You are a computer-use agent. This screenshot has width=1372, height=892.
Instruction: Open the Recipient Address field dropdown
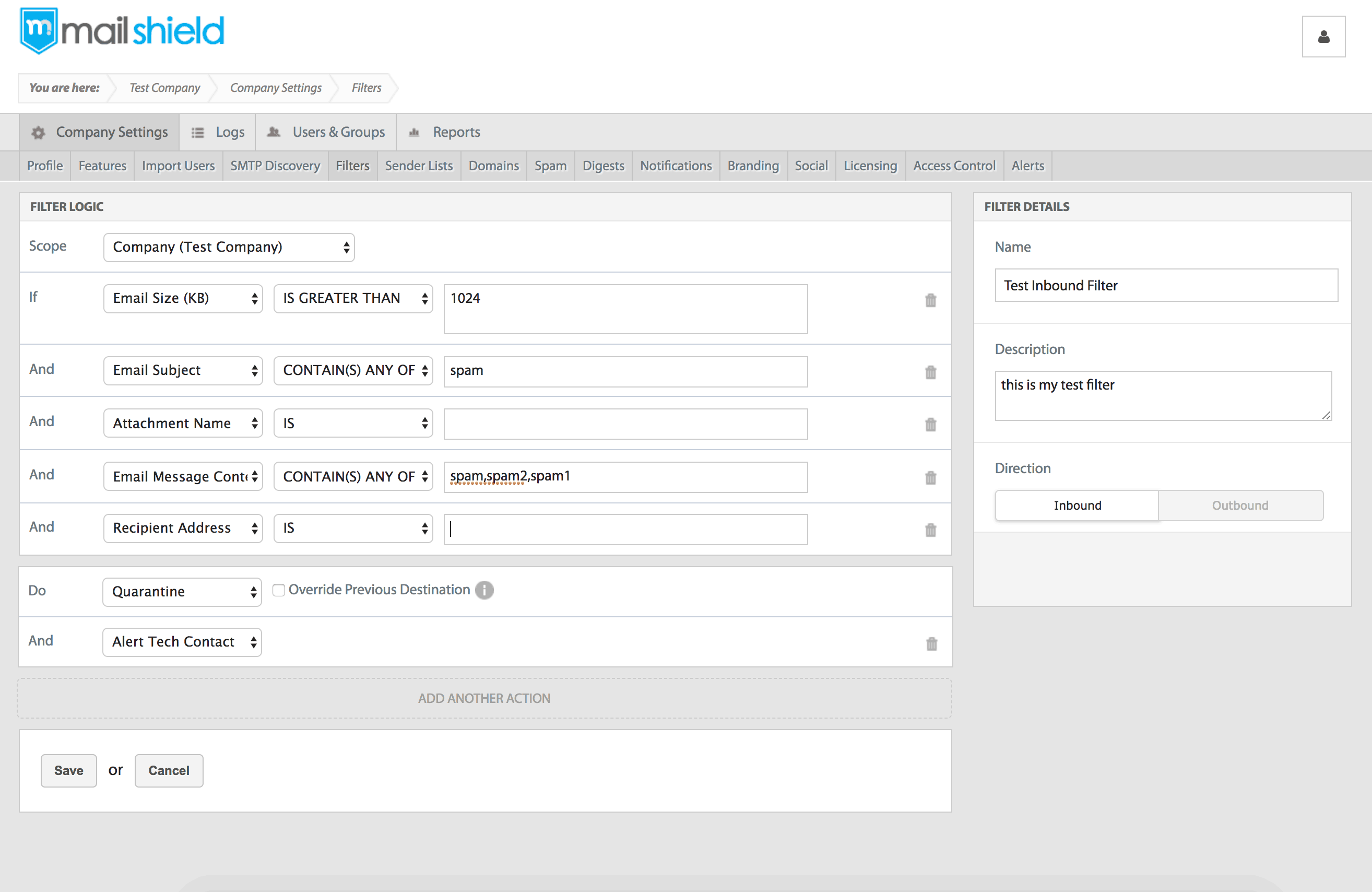pyautogui.click(x=183, y=527)
